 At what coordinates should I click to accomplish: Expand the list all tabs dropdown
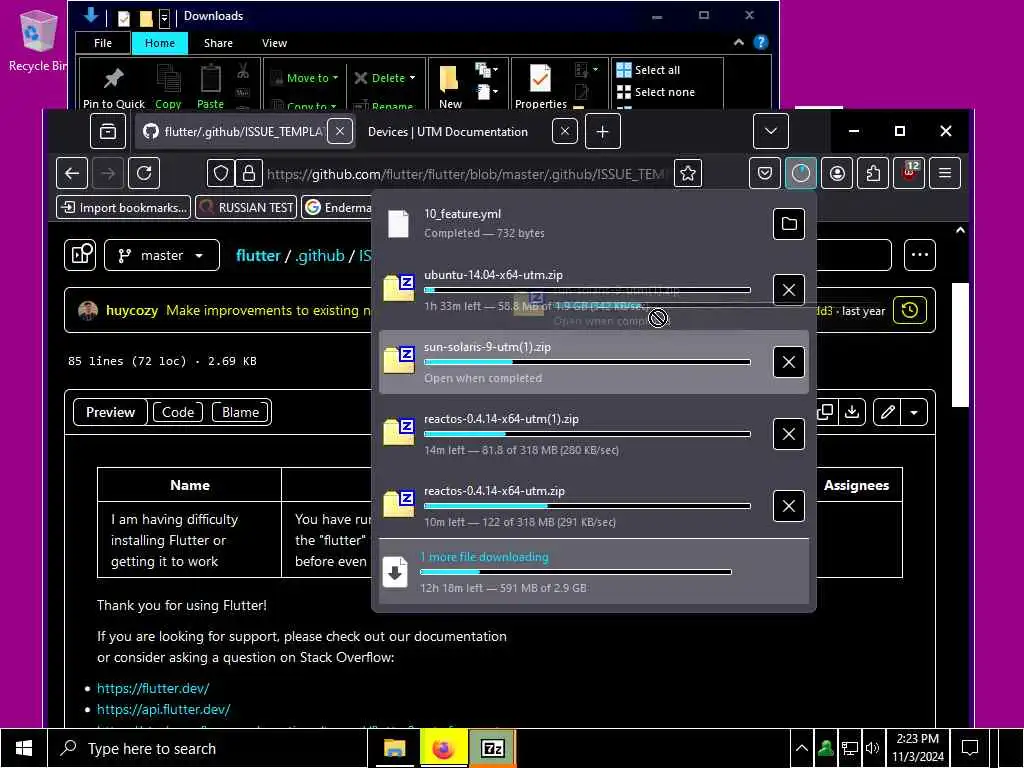pos(771,131)
